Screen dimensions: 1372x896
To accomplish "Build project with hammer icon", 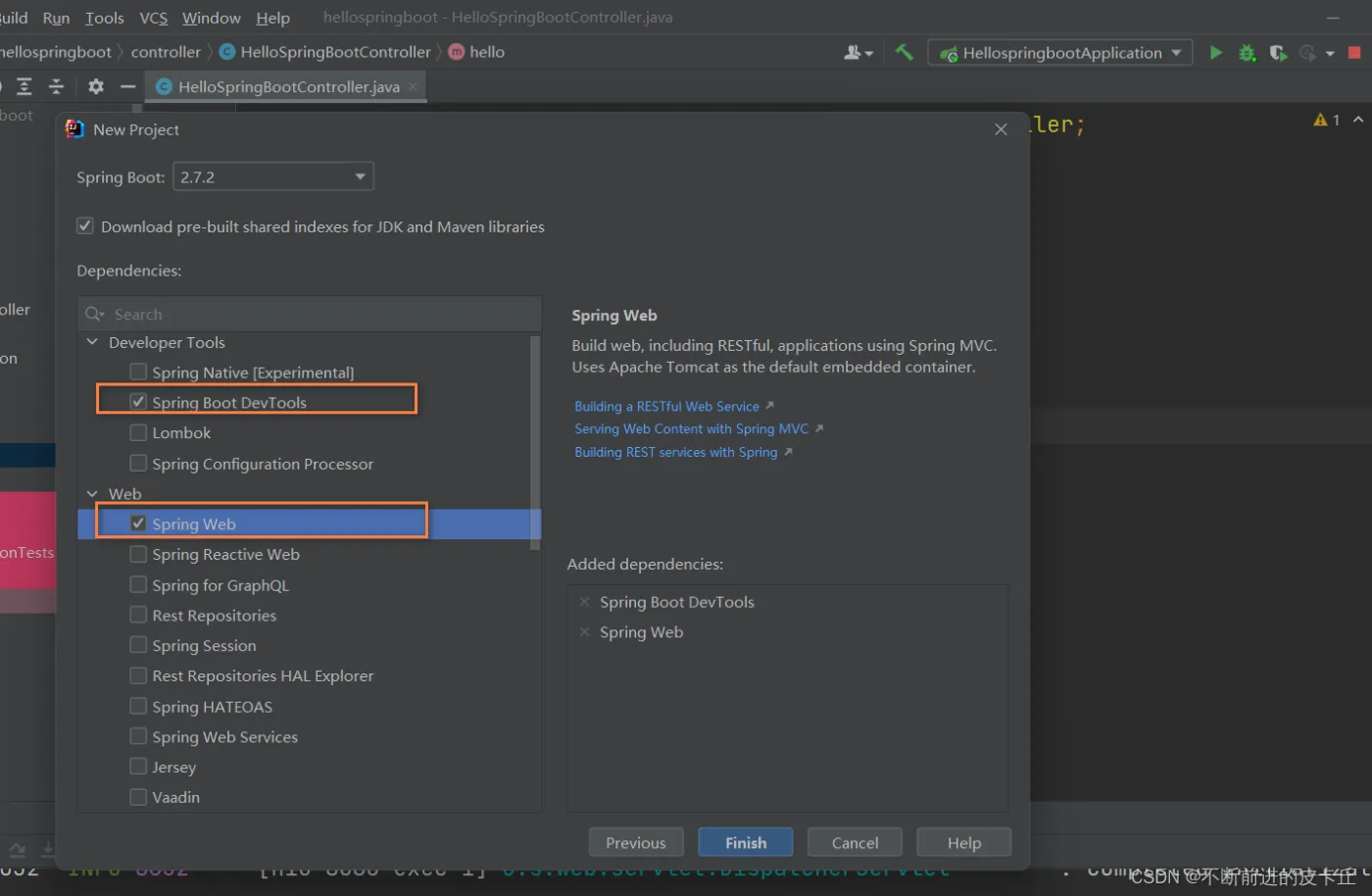I will click(904, 52).
